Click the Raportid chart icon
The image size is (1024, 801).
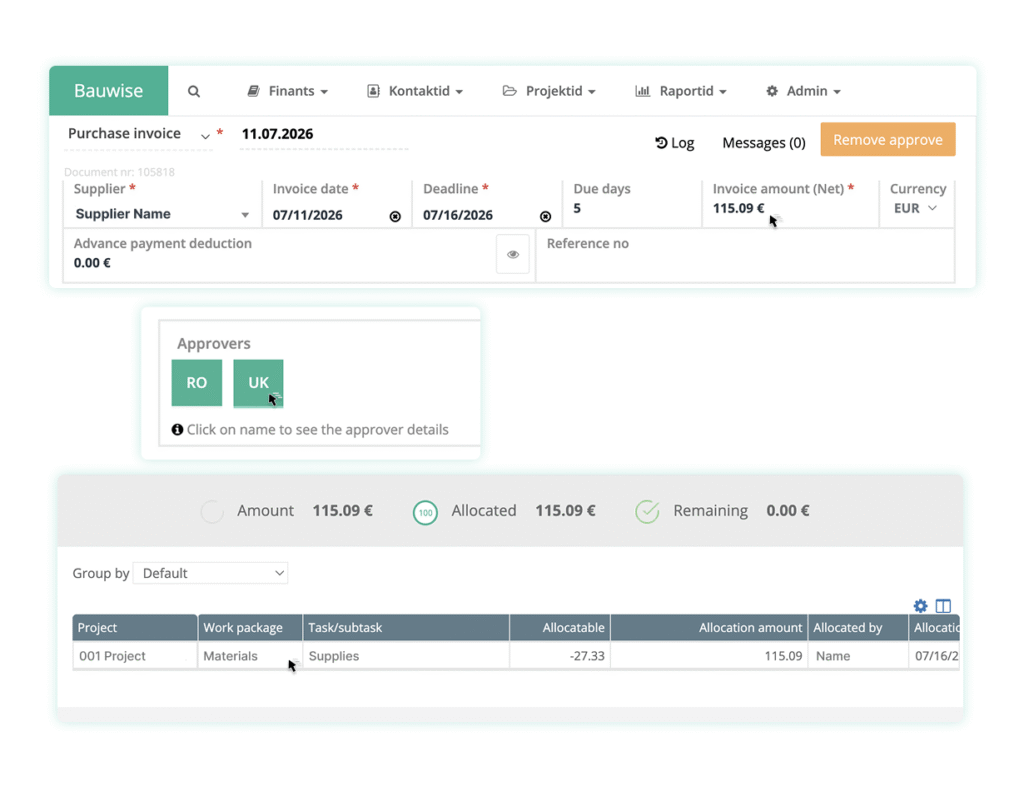(643, 90)
